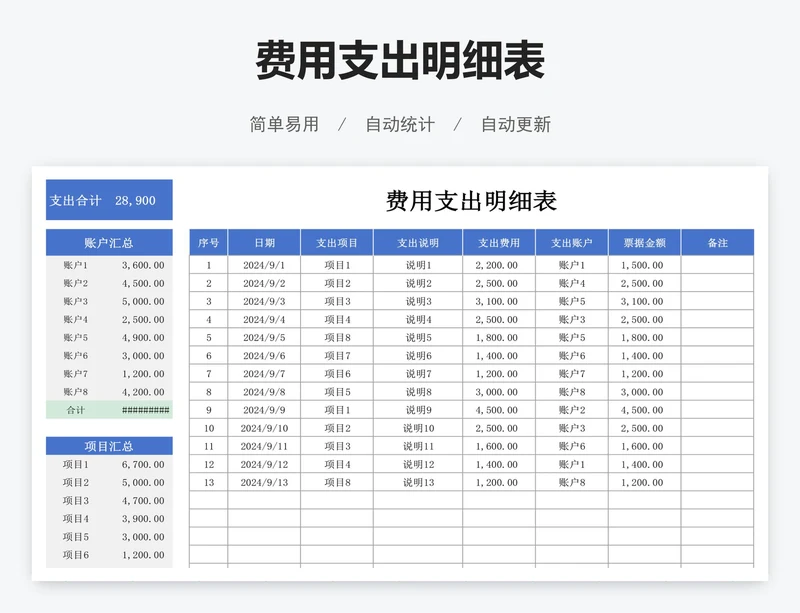Click the sequence number 12 cell

click(209, 464)
